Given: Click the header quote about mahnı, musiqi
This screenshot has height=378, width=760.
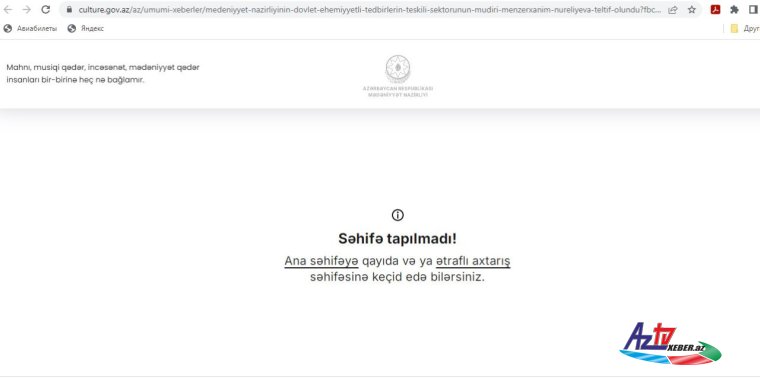Looking at the screenshot, I should [103, 74].
